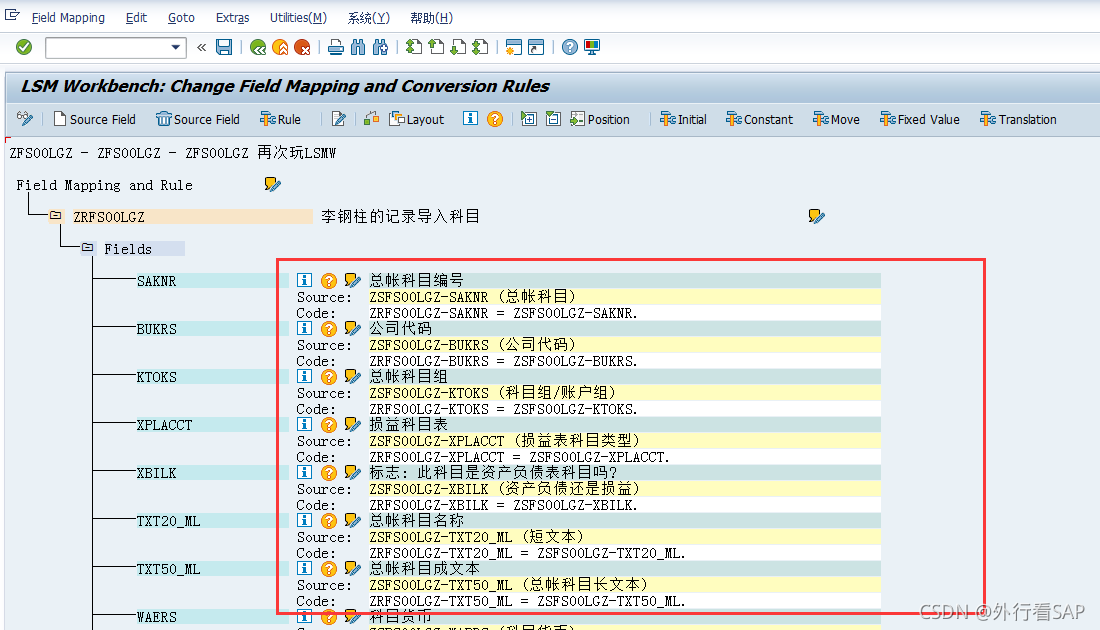The width and height of the screenshot is (1100, 630).
Task: Click the edit pencil-notepad icon
Action: click(x=338, y=119)
